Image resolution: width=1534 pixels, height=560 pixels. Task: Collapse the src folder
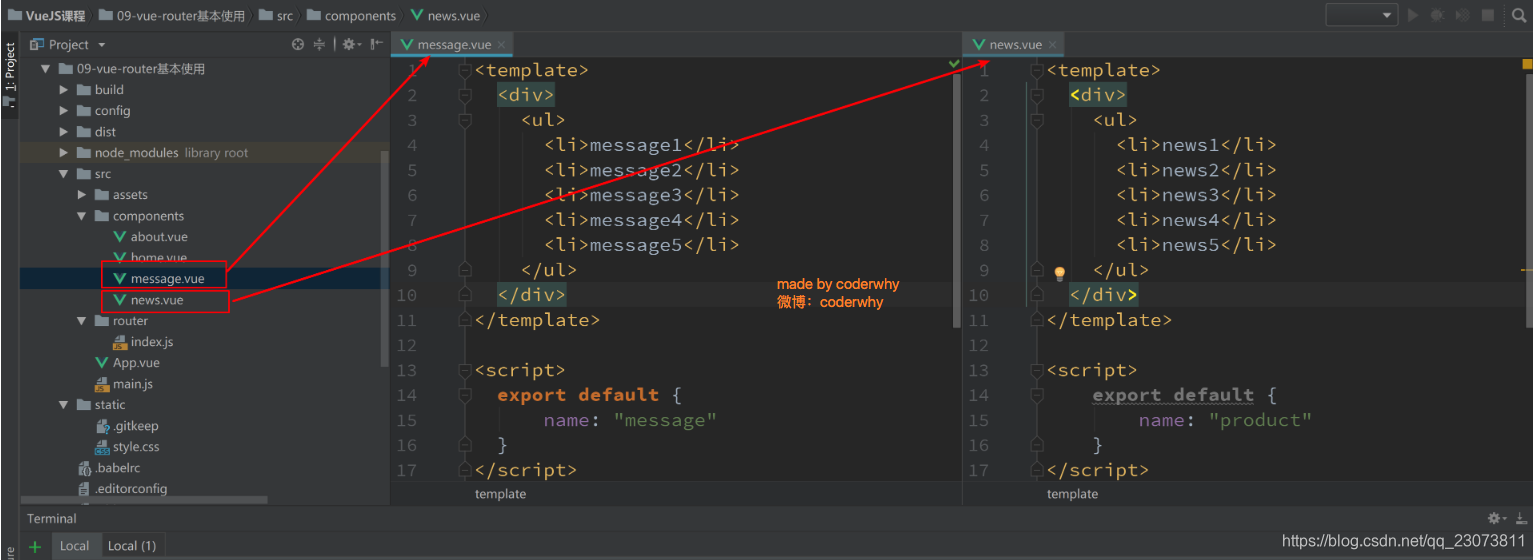point(64,174)
